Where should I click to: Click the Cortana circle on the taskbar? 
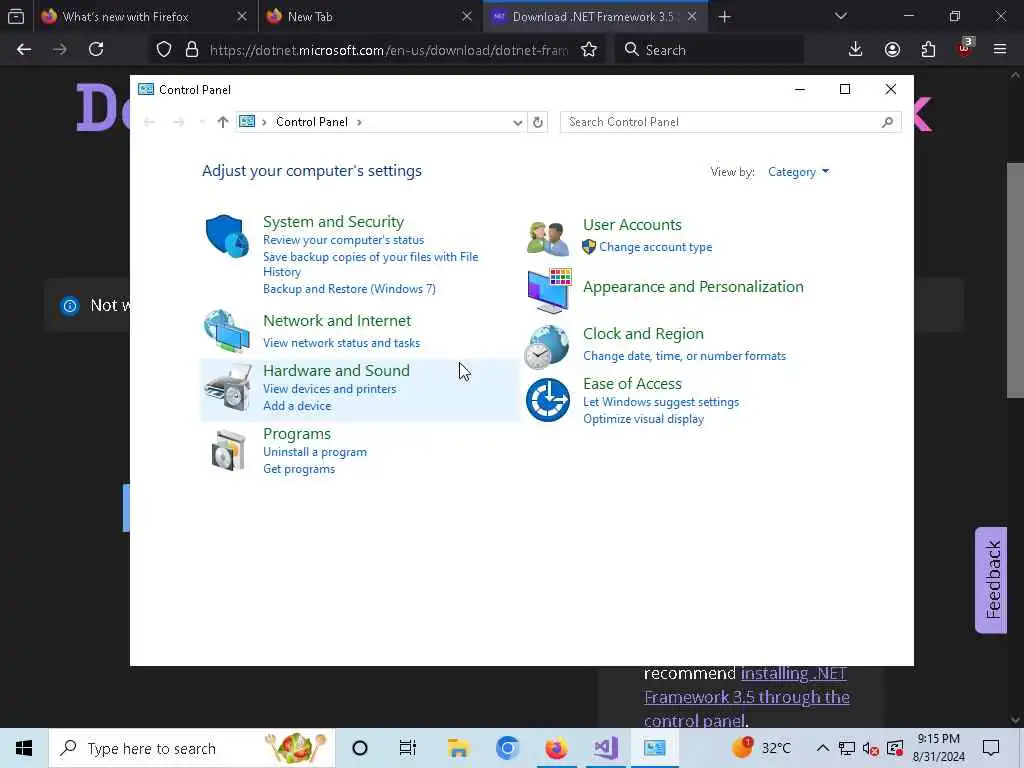[360, 748]
